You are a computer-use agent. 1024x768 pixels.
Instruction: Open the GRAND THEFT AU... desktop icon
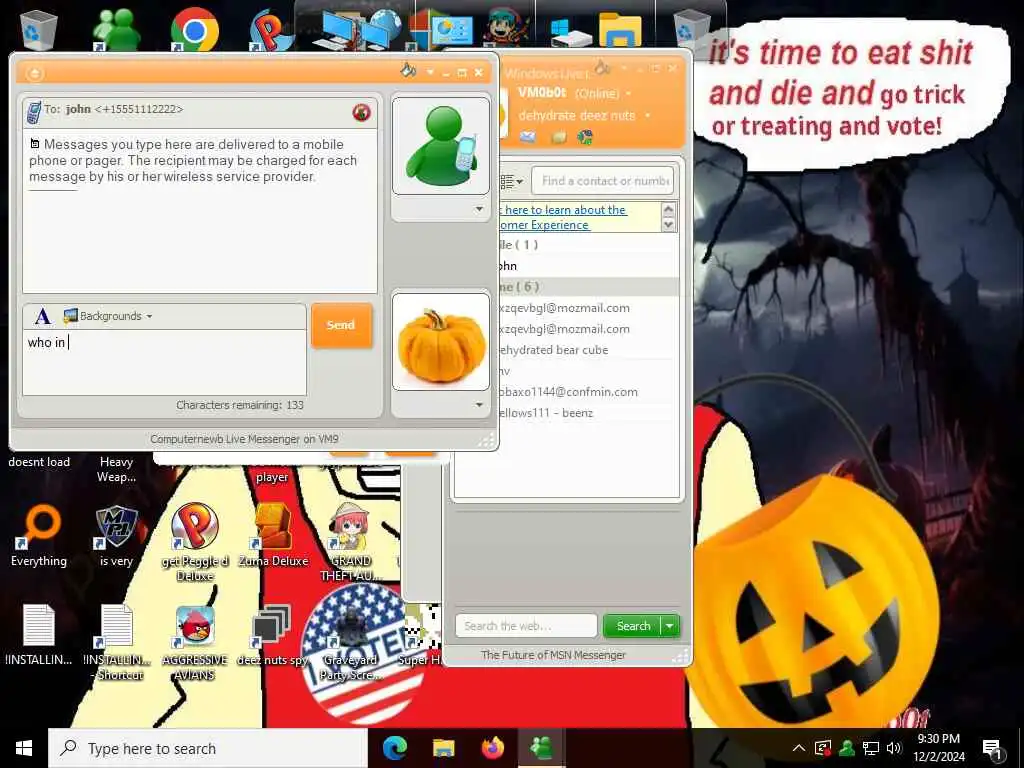point(351,542)
